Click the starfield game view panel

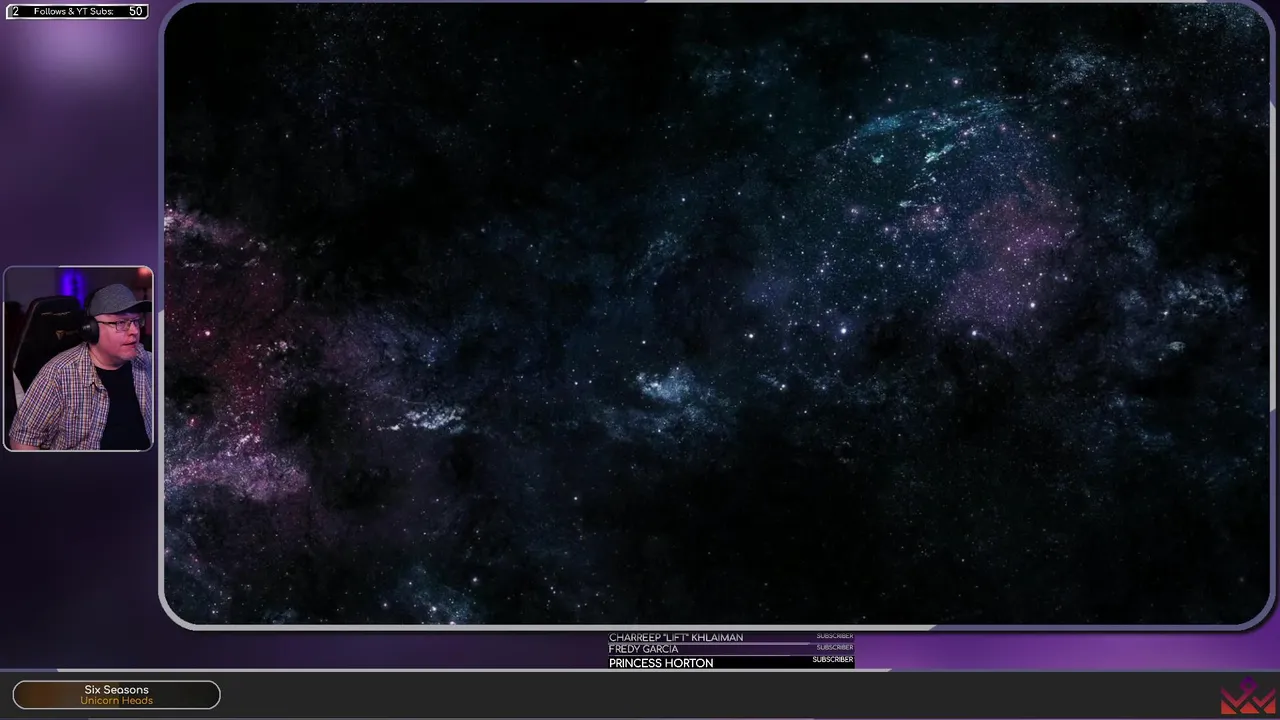(716, 314)
